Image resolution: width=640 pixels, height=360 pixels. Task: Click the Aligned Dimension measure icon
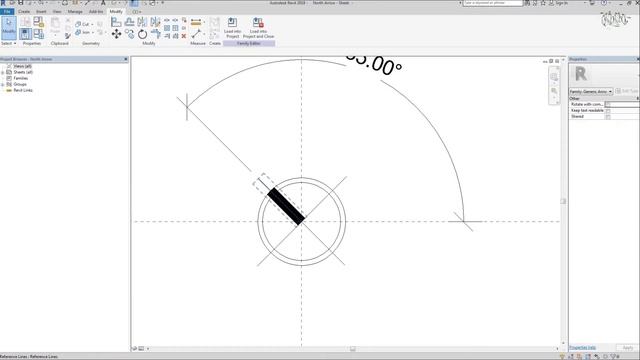196,22
